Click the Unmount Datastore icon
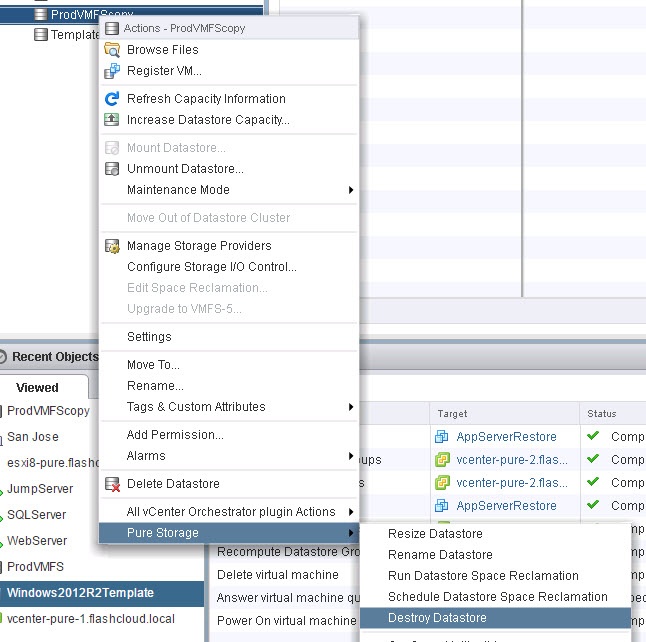 112,169
